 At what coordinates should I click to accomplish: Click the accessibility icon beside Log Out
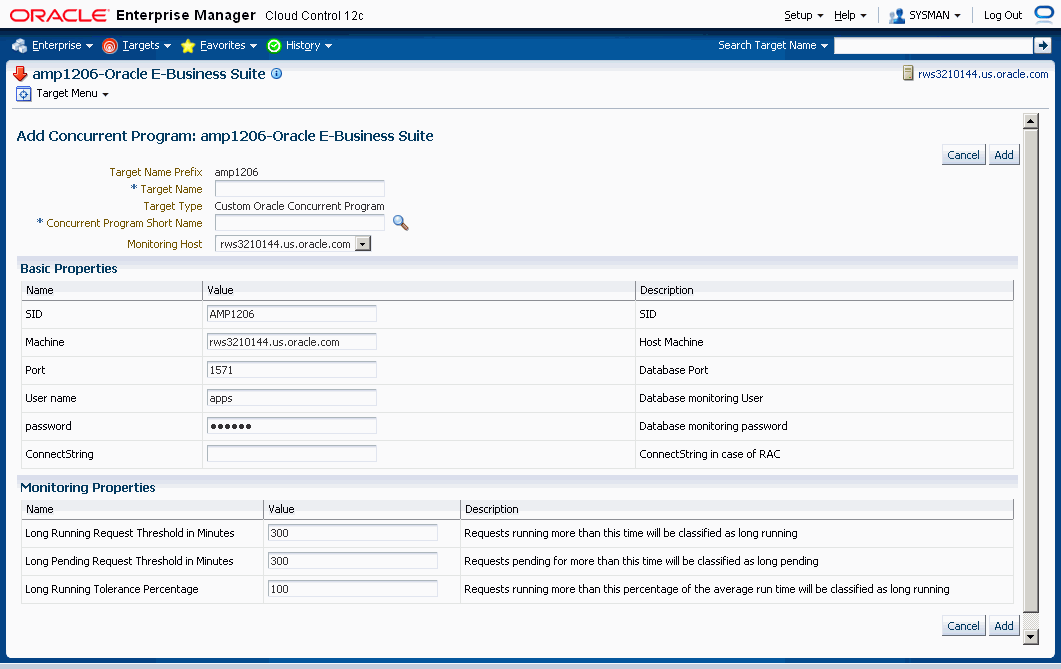(x=1044, y=14)
